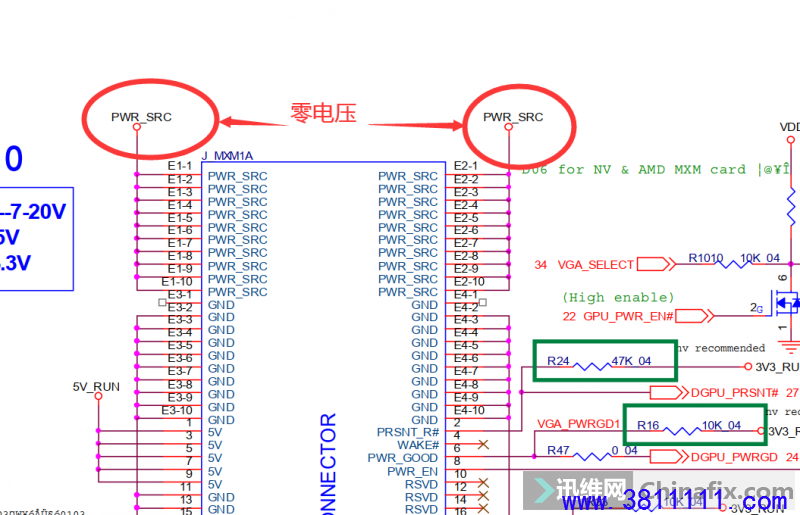Click the no-connect X on RSVD pin 14

tap(483, 496)
